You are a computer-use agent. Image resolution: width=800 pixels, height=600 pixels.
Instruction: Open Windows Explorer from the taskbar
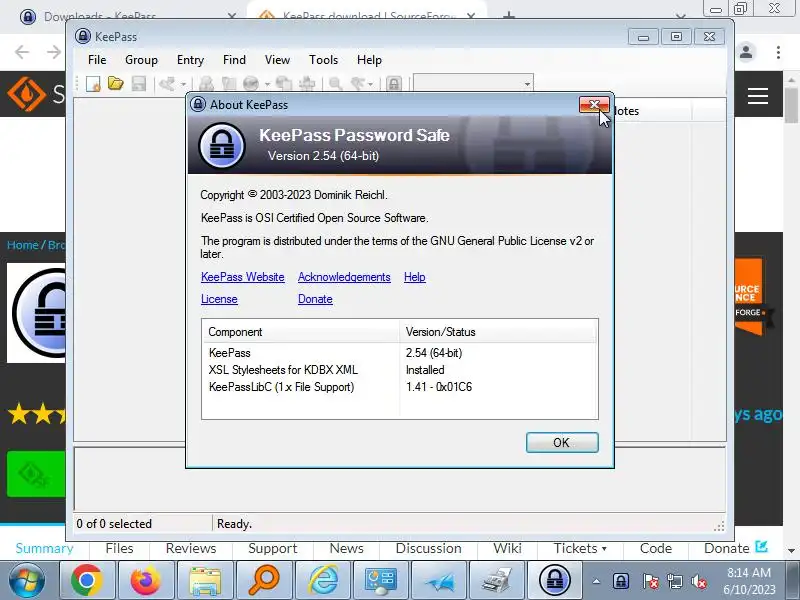click(205, 580)
